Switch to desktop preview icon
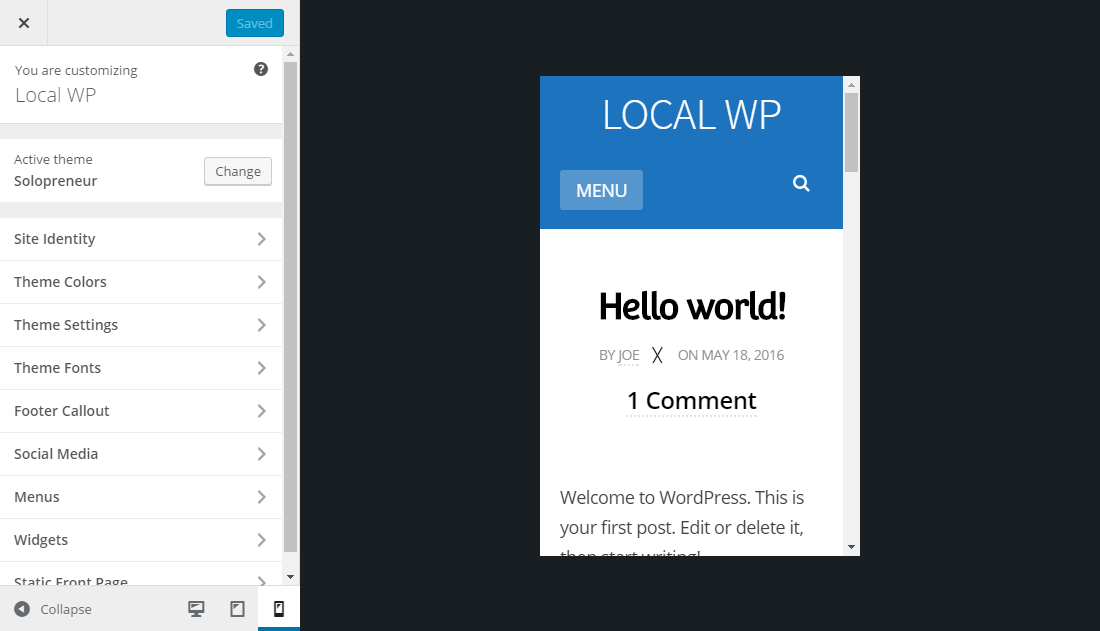 196,609
